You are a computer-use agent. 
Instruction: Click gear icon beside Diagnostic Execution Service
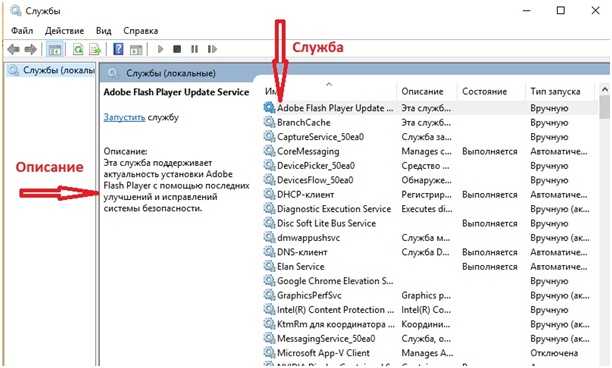[x=269, y=208]
